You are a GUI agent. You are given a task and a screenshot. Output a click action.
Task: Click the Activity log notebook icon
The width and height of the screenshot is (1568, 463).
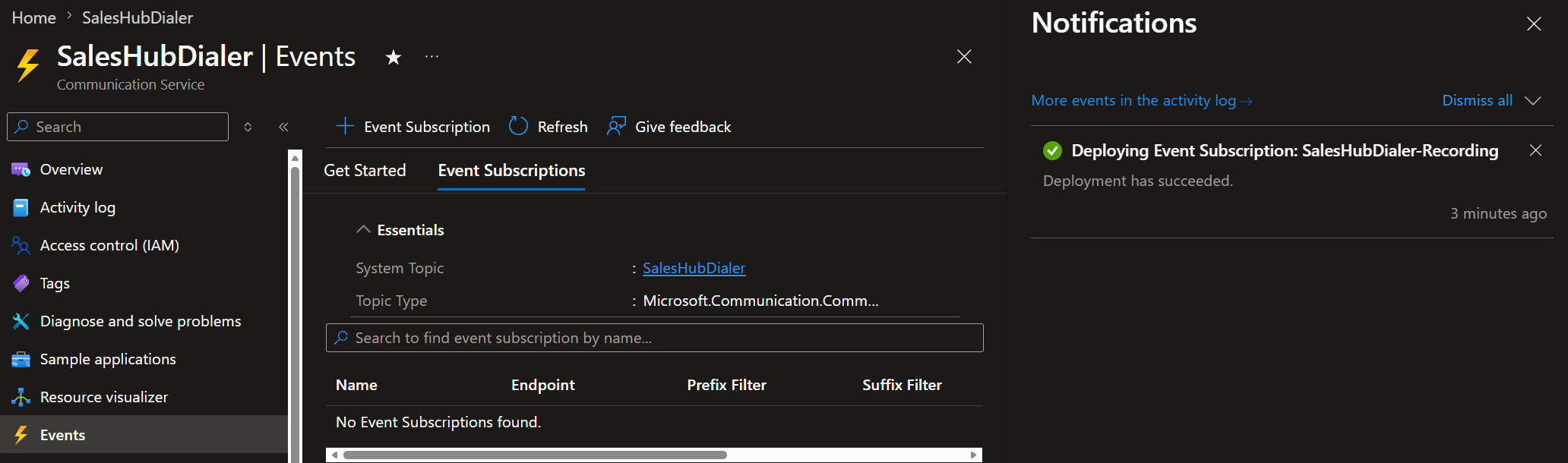coord(21,207)
